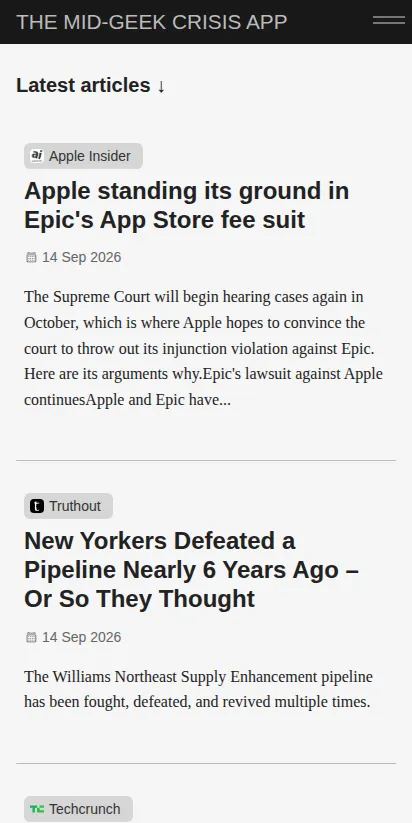This screenshot has width=412, height=823.
Task: Click the Latest articles heading
Action: tap(83, 85)
